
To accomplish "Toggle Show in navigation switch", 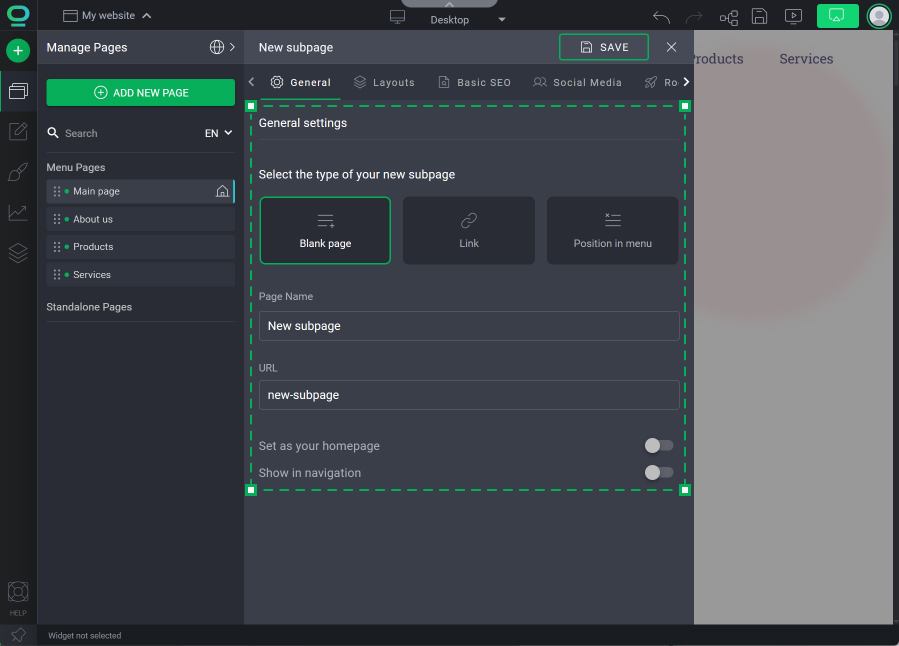I will coord(659,472).
